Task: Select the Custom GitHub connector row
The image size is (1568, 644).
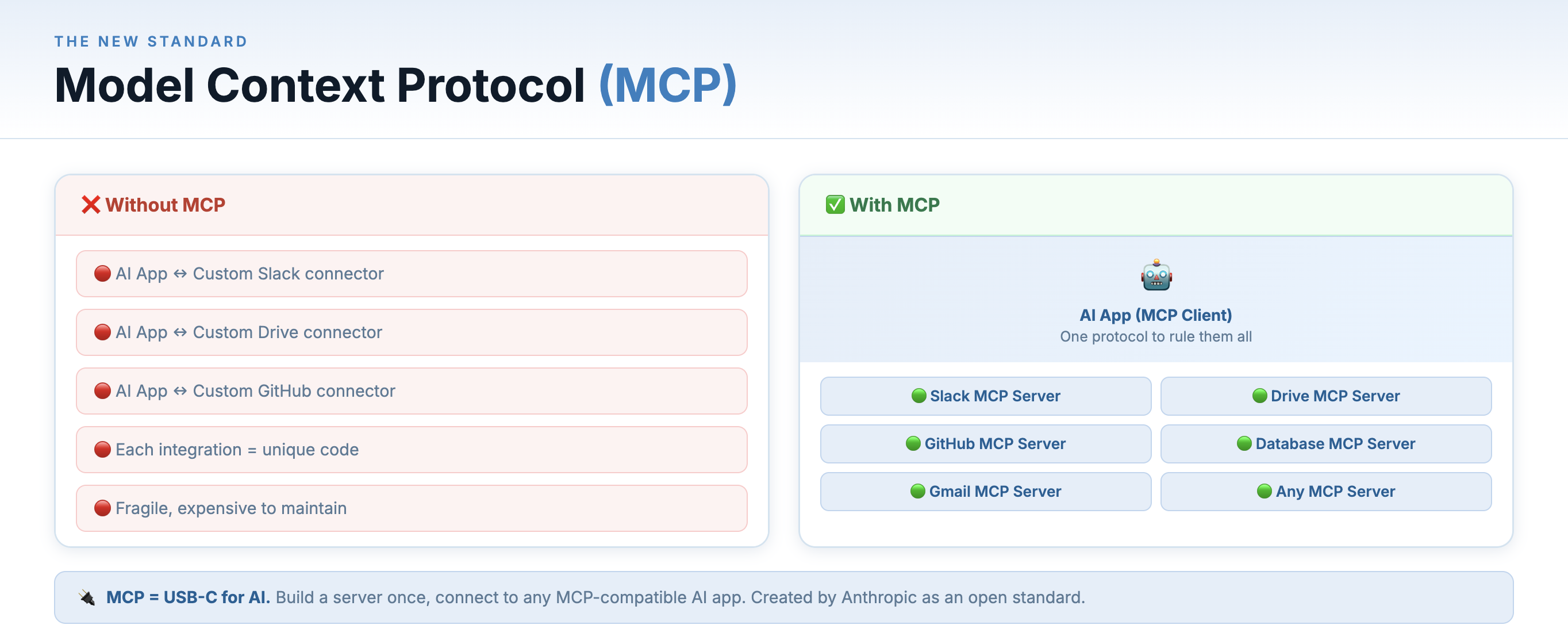Action: [x=412, y=392]
